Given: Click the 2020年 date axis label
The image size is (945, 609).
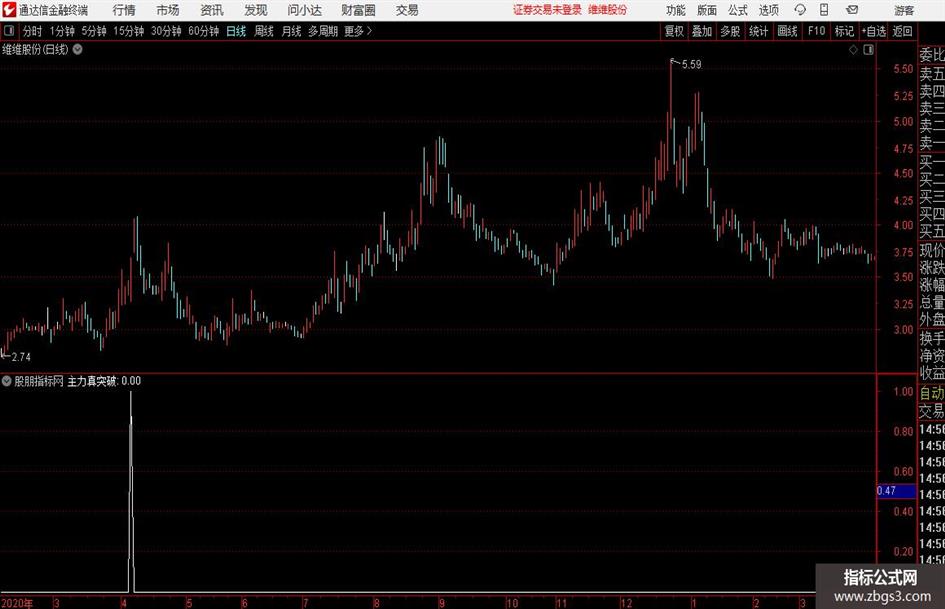Looking at the screenshot, I should pyautogui.click(x=17, y=603).
